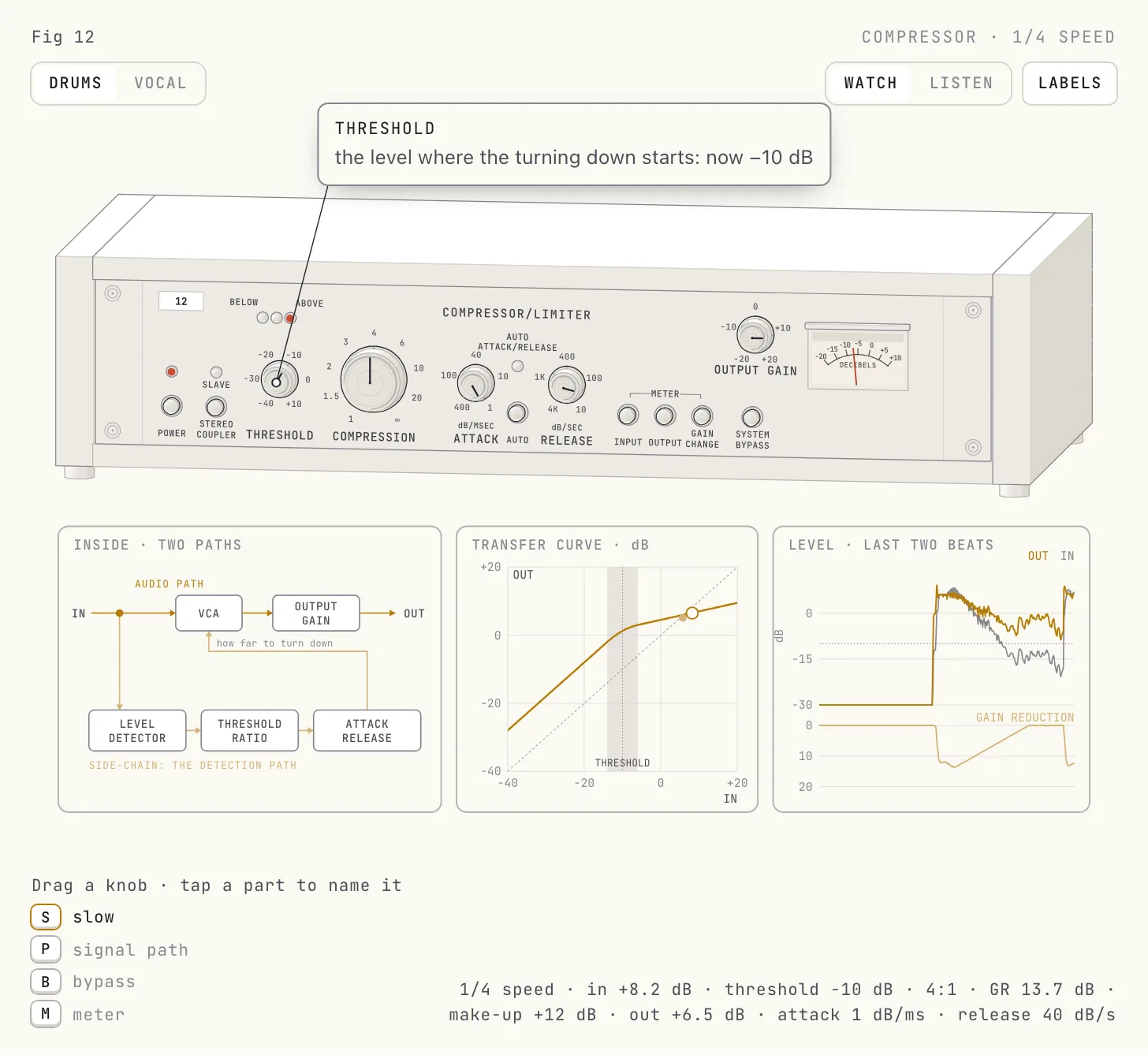Push the AUTO attack/release button
The image size is (1148, 1055).
point(517,412)
